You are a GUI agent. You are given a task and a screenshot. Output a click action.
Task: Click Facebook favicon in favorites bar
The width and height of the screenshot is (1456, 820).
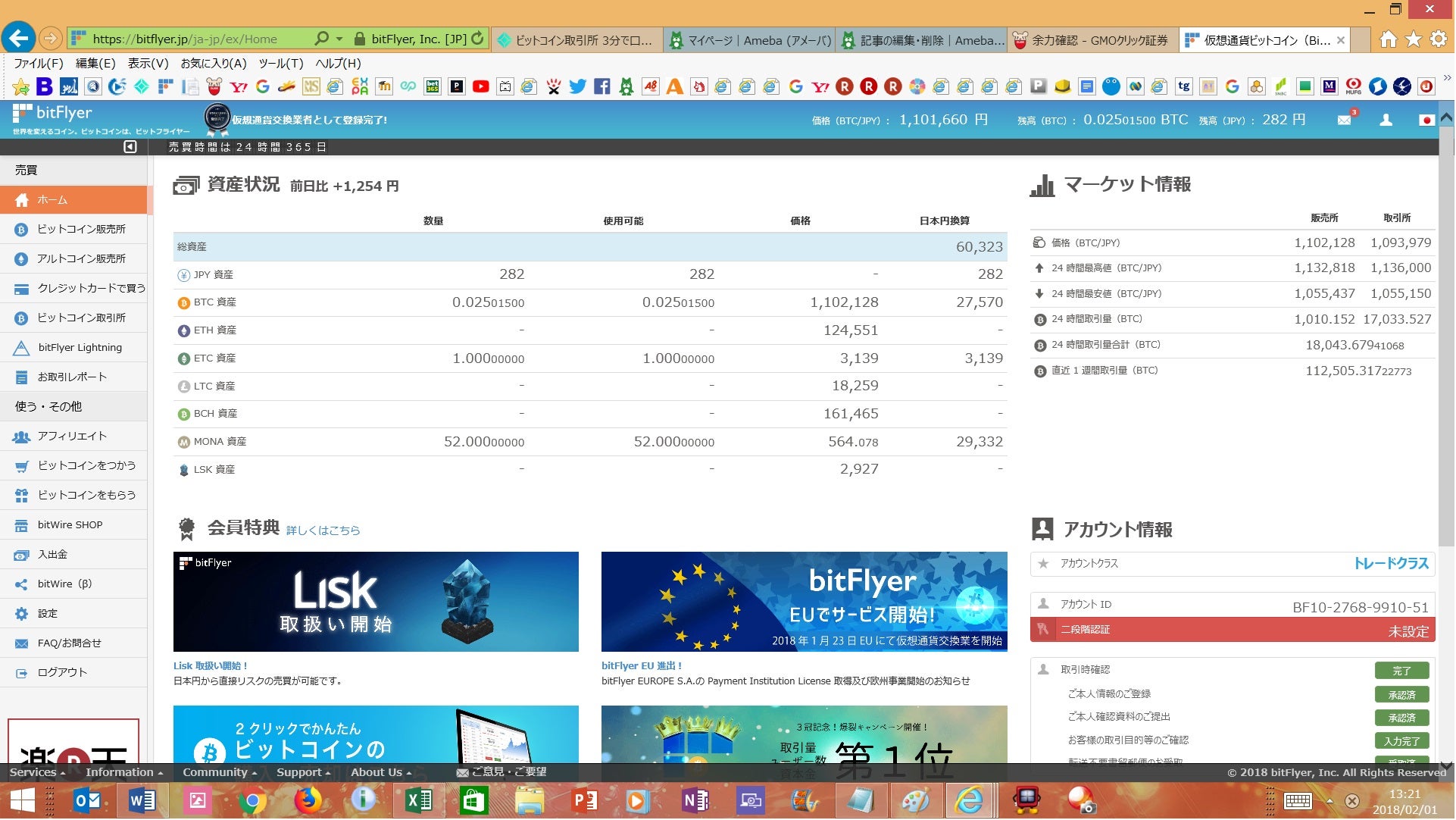point(601,87)
